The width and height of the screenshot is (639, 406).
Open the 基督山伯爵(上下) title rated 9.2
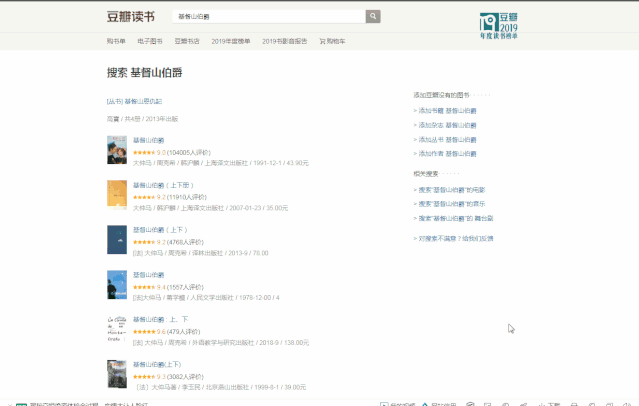(x=160, y=230)
